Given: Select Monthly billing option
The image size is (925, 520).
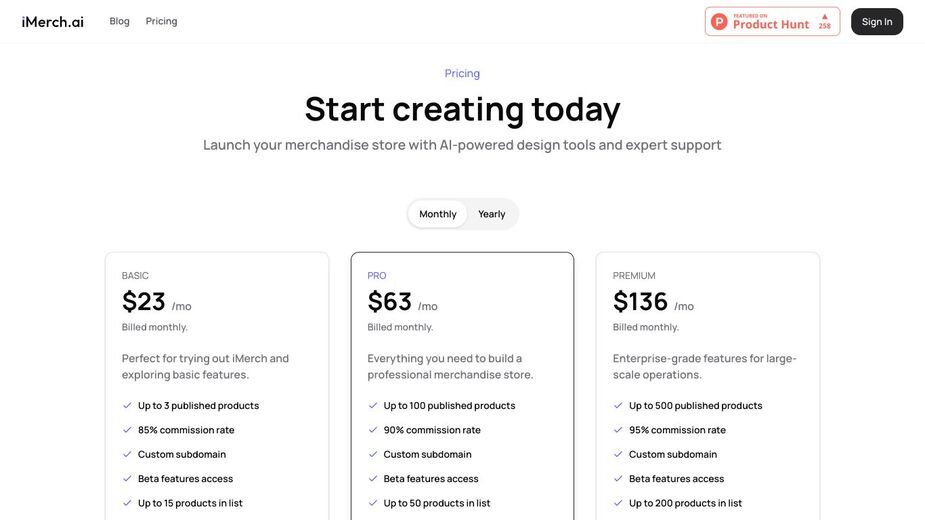Looking at the screenshot, I should 438,214.
